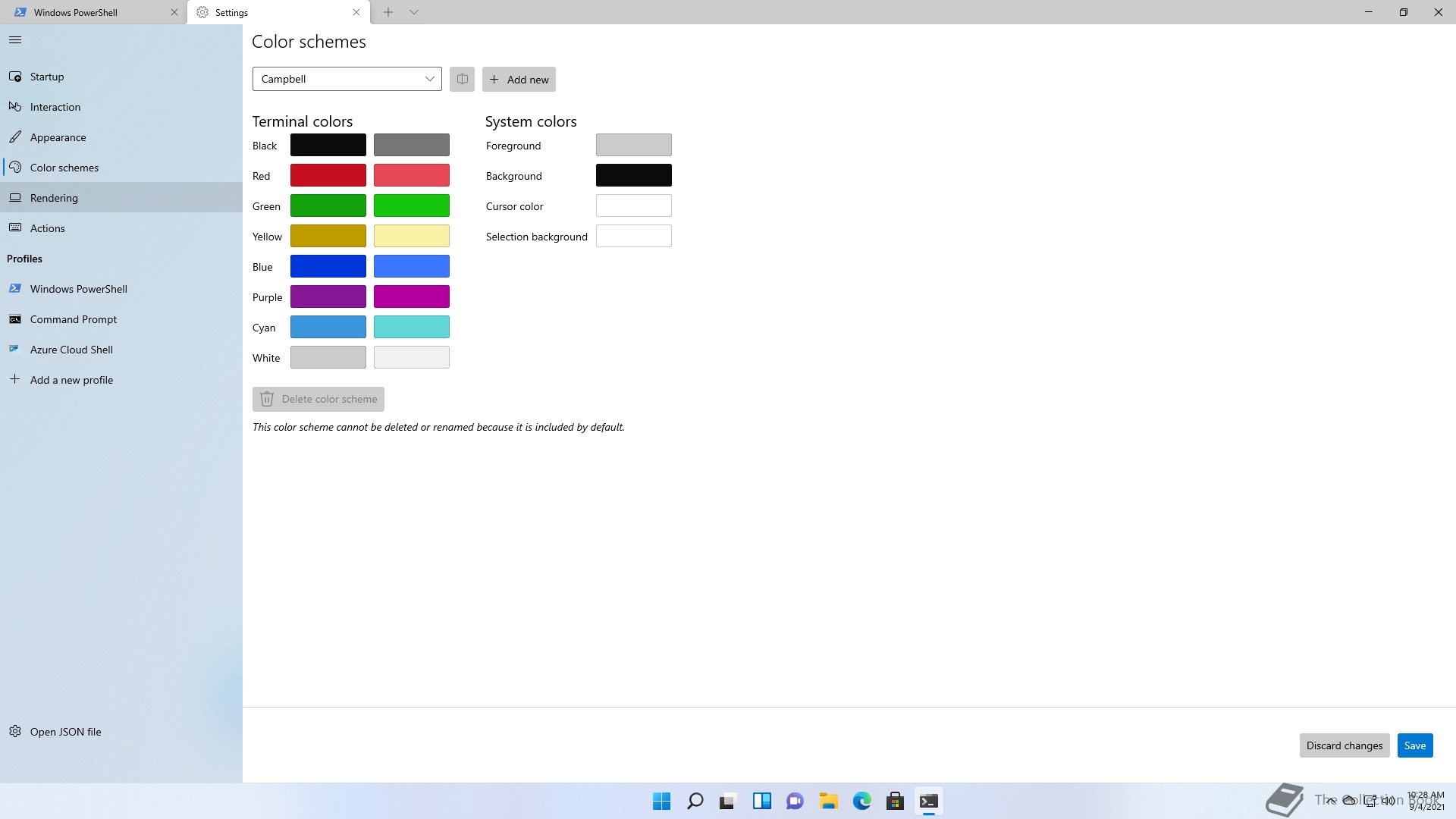Click the rename color scheme icon button
The image size is (1456, 819).
(x=462, y=80)
